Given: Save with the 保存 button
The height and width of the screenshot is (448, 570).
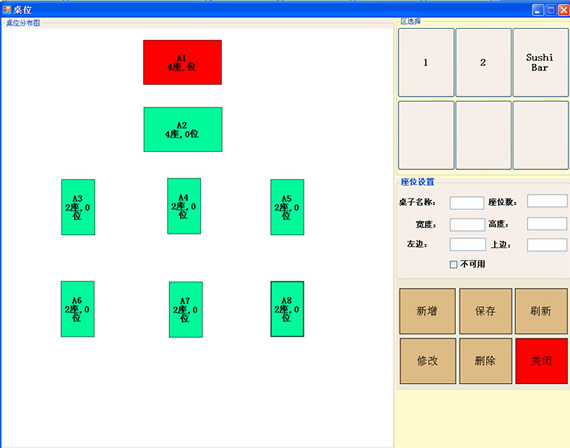Looking at the screenshot, I should (485, 311).
